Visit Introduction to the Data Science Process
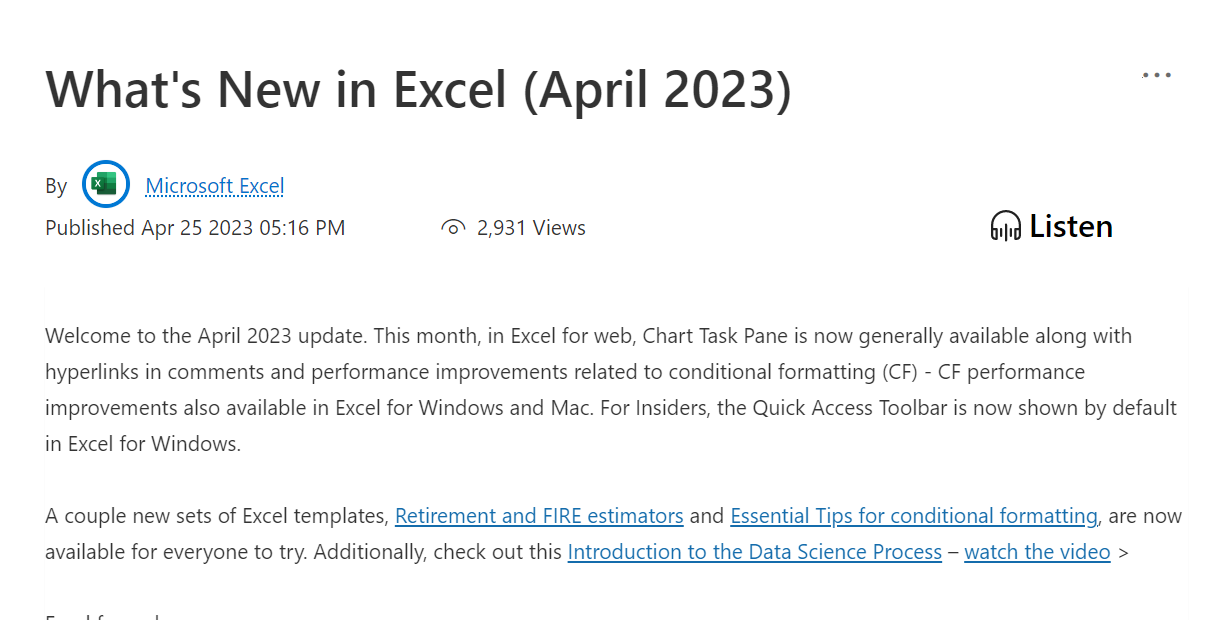 pyautogui.click(x=754, y=551)
